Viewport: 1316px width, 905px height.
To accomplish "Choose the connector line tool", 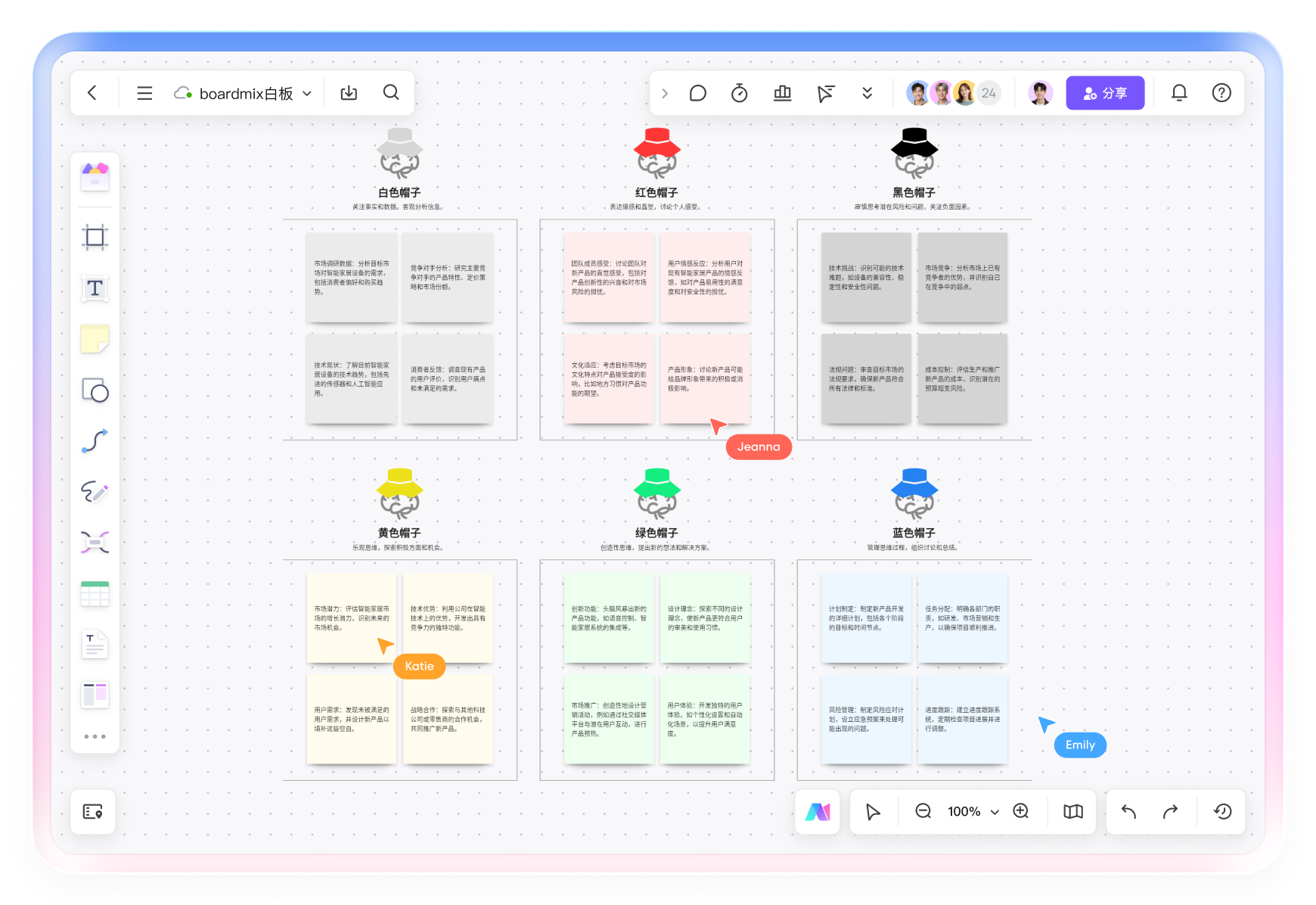I will (95, 441).
